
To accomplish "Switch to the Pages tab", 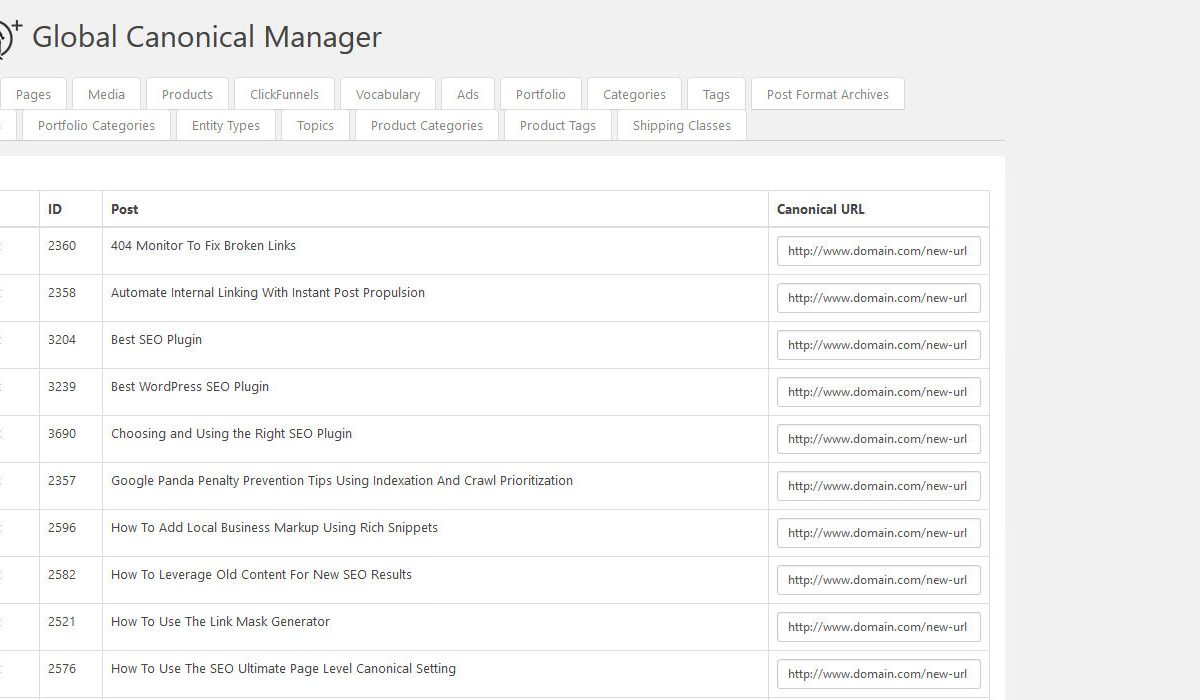I will point(33,94).
